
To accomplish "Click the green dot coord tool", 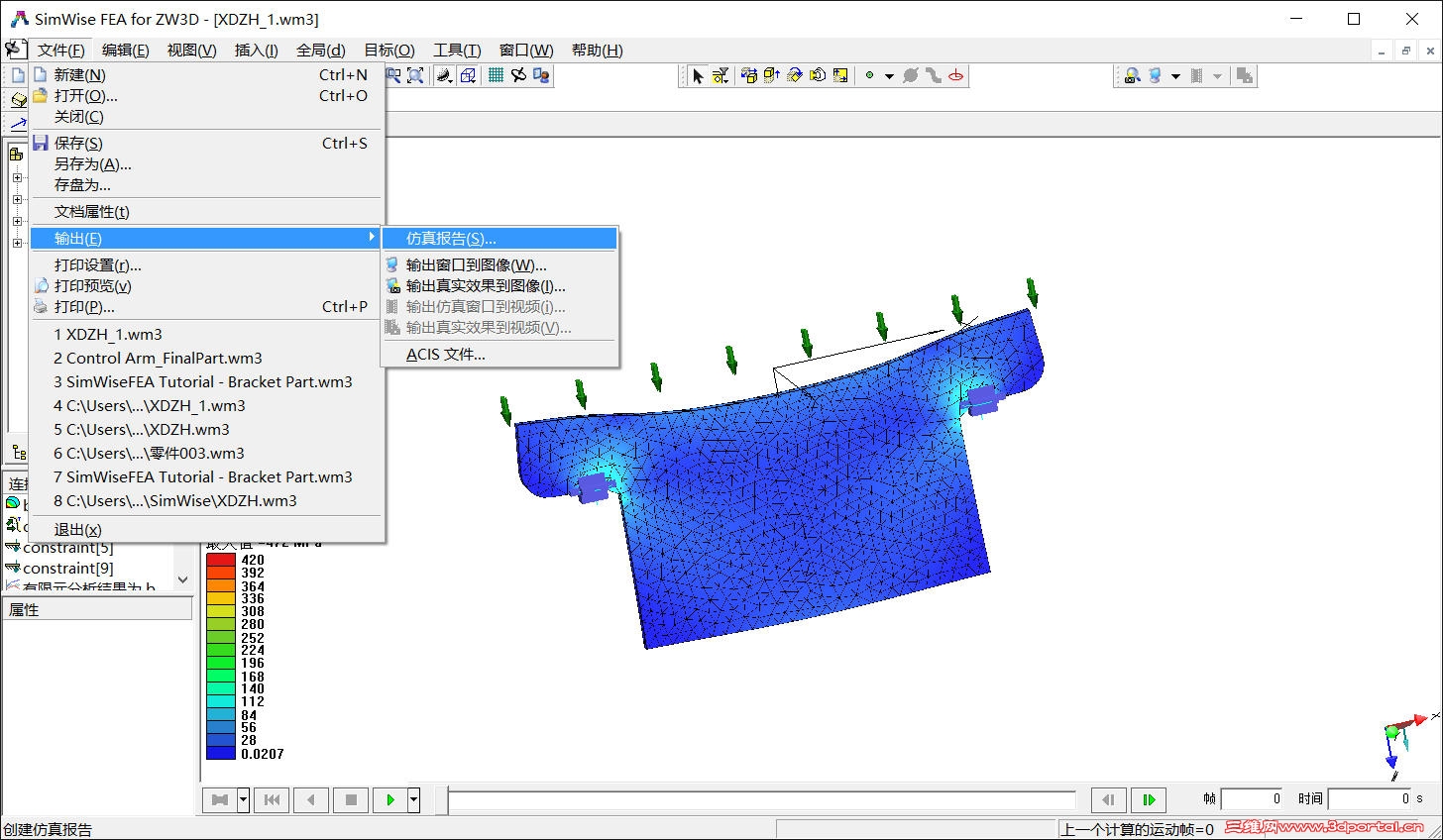I will [869, 75].
